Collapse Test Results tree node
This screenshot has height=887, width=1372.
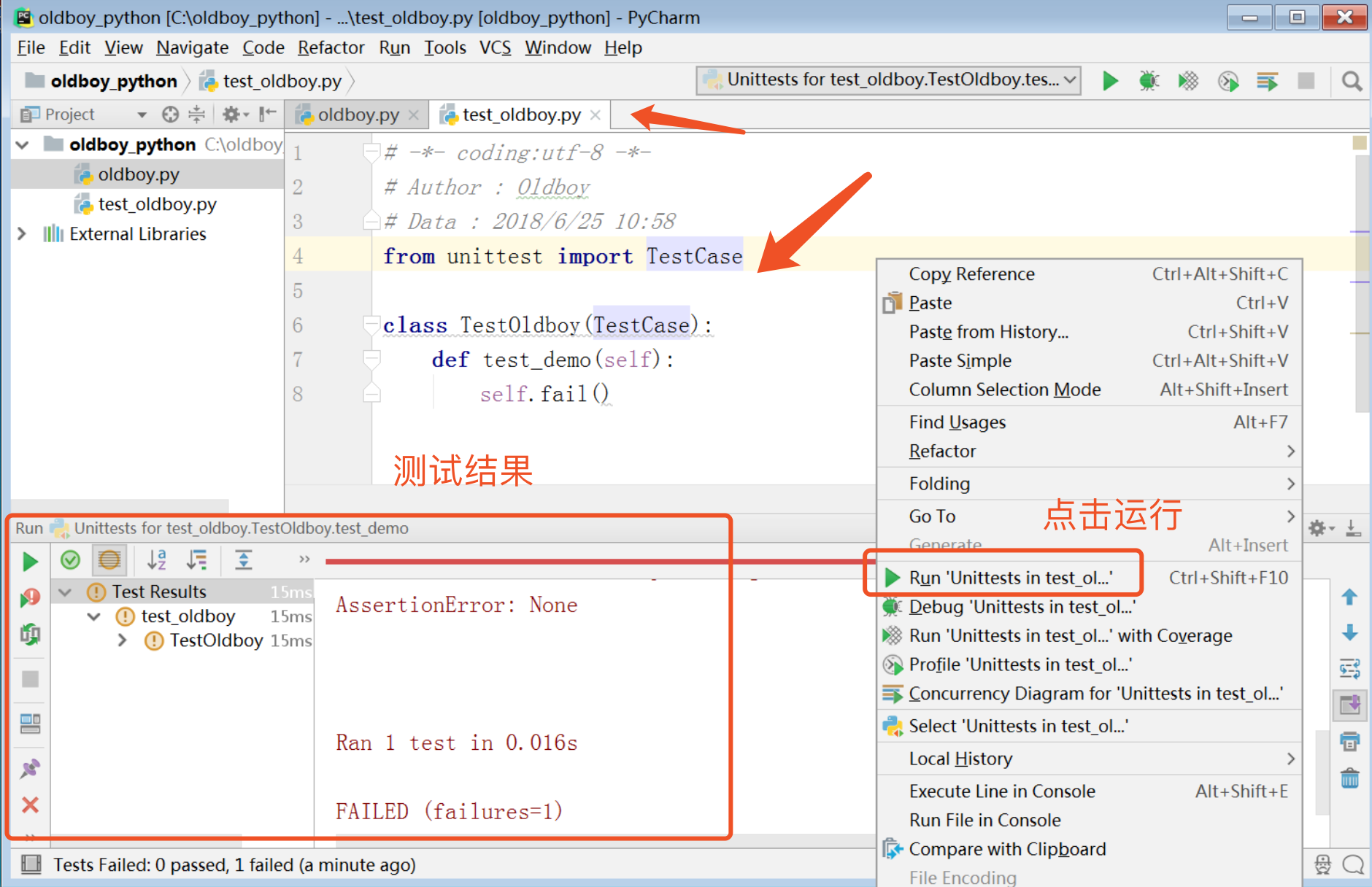click(x=65, y=592)
